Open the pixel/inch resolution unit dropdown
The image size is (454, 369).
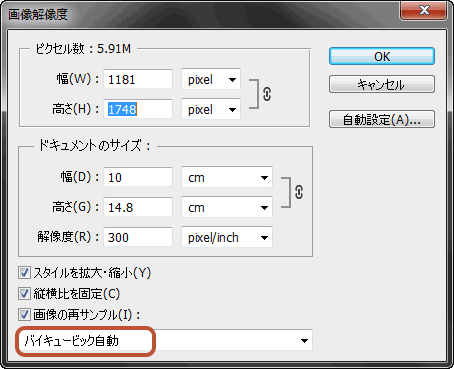[227, 237]
